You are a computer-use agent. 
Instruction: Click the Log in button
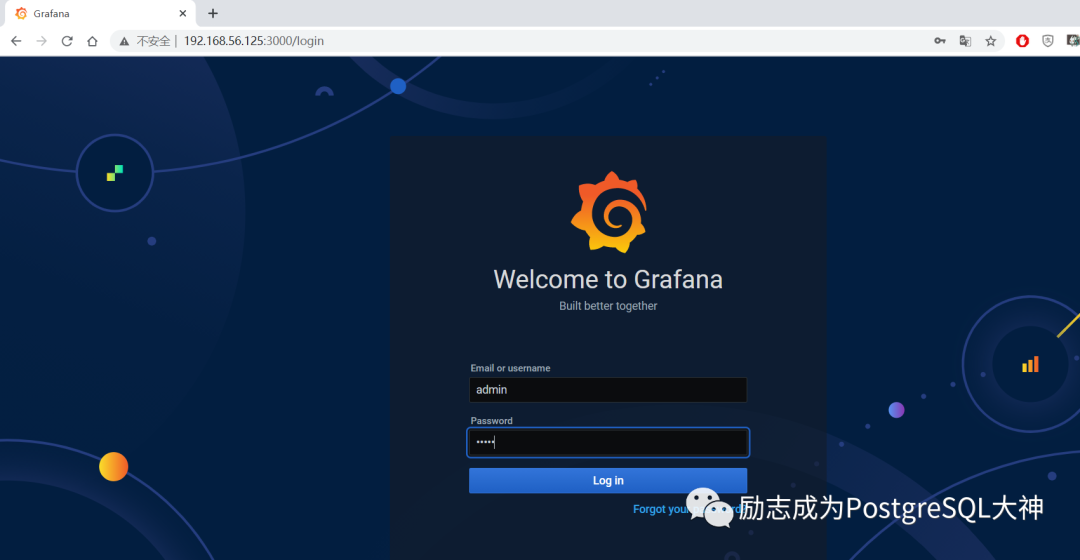[608, 481]
